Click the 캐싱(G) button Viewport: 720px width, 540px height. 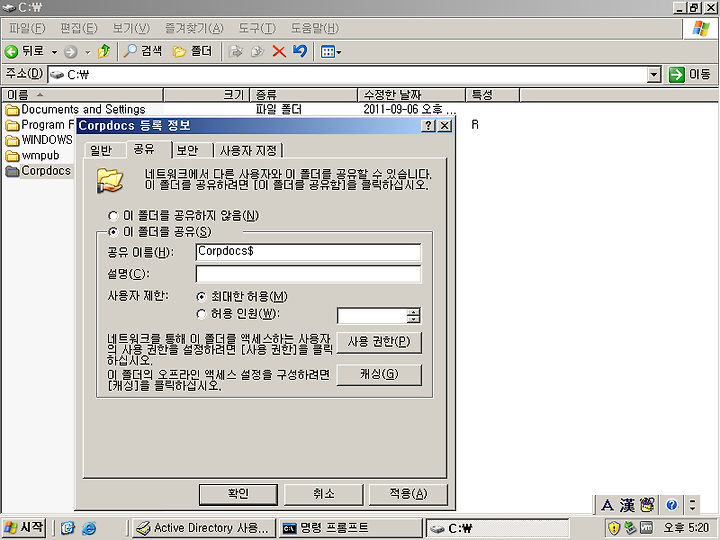tap(379, 374)
